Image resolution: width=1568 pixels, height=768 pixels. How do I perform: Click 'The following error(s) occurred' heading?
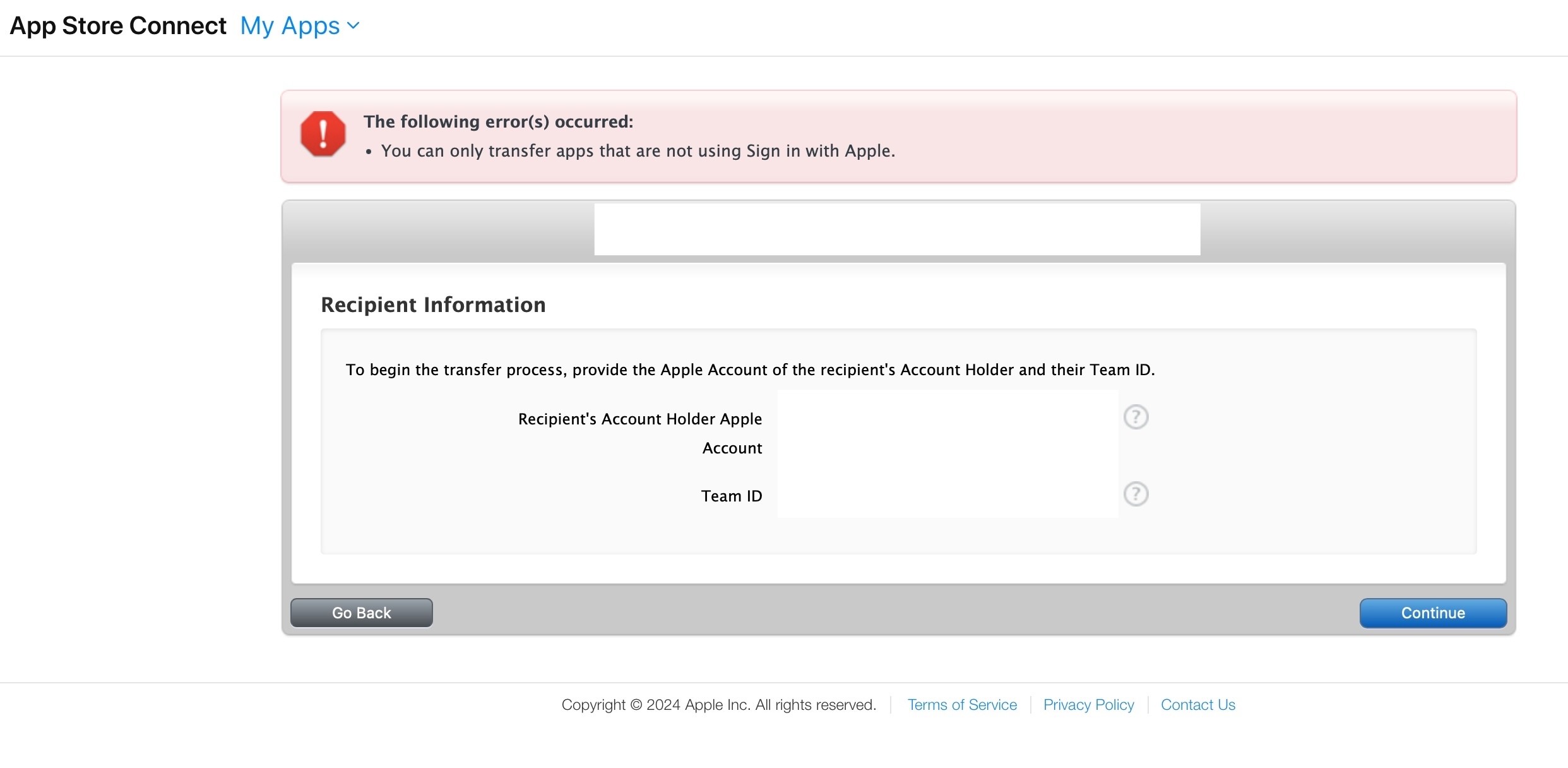coord(498,121)
